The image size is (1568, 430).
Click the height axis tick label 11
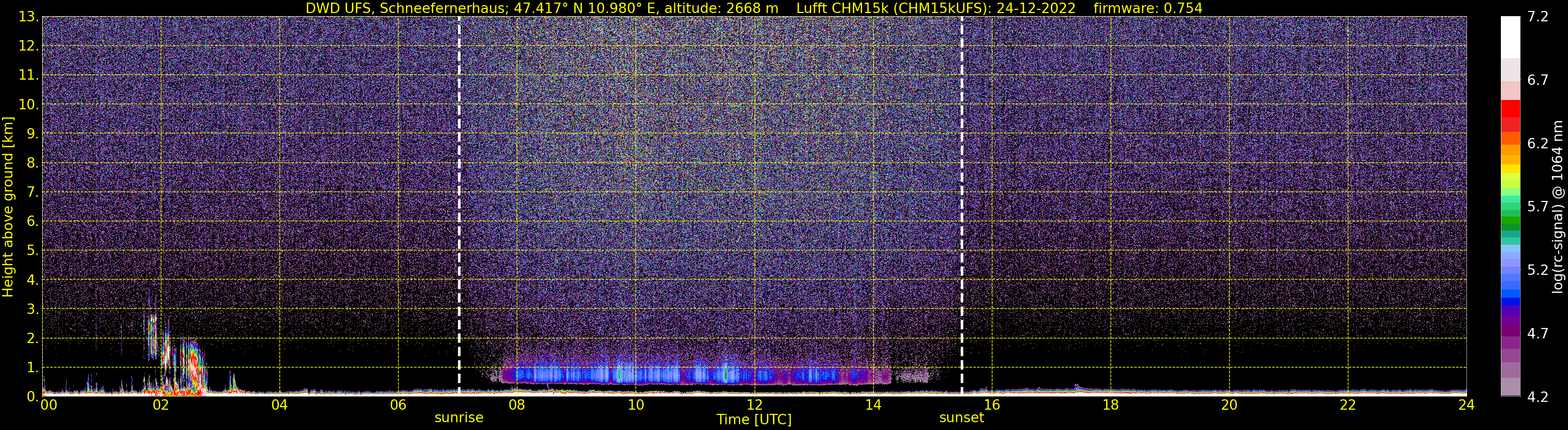[x=28, y=75]
